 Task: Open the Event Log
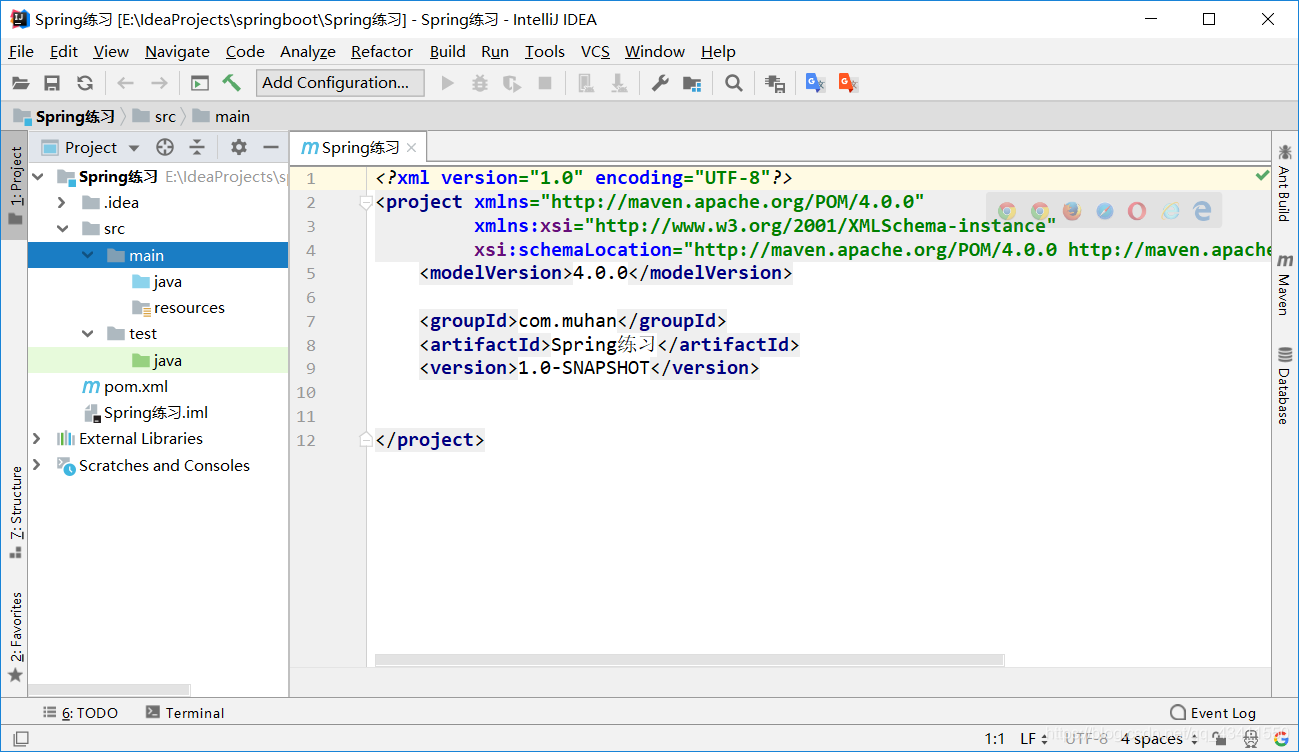coord(1213,712)
